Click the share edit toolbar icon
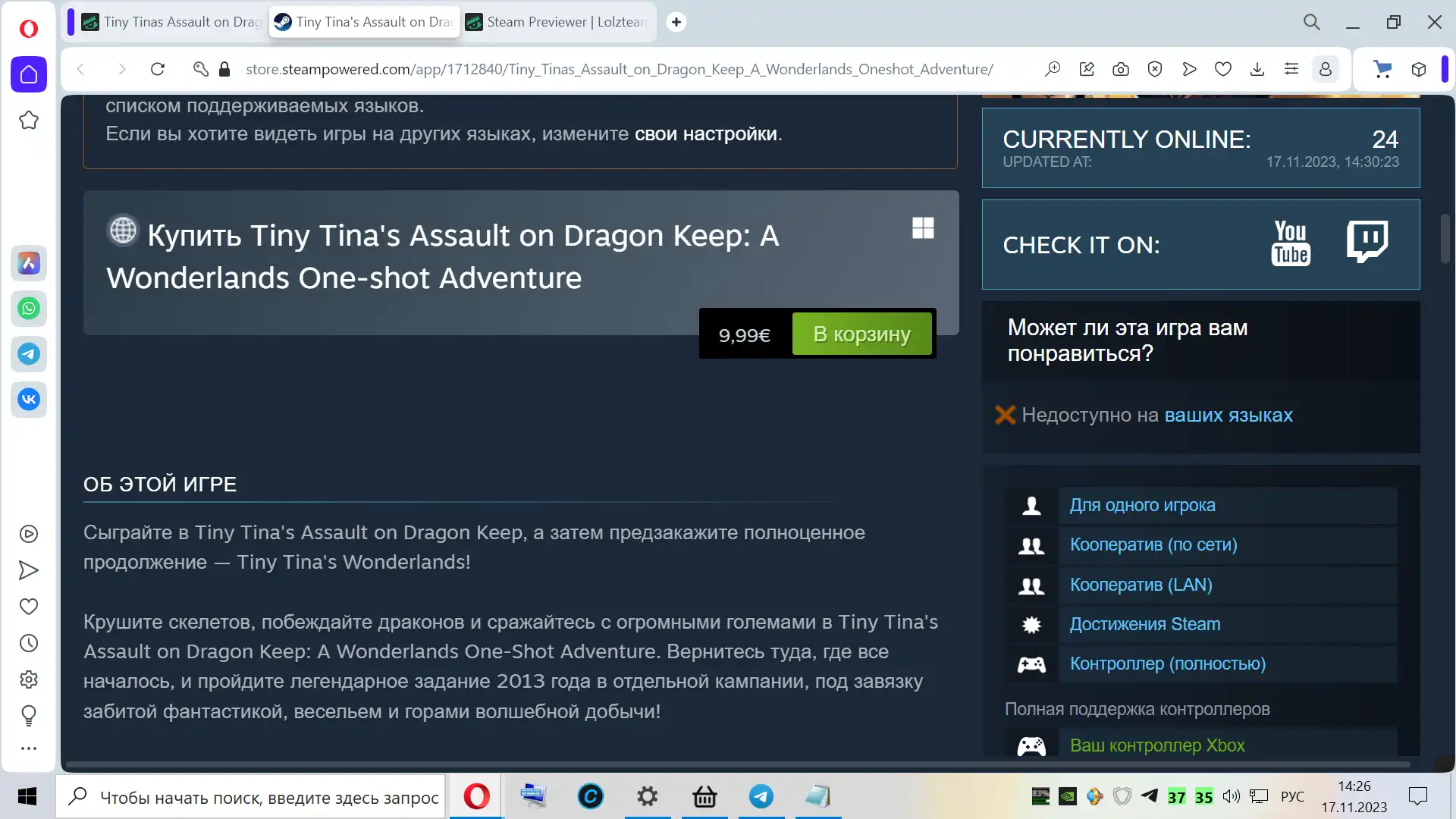Image resolution: width=1456 pixels, height=819 pixels. coord(1087,69)
